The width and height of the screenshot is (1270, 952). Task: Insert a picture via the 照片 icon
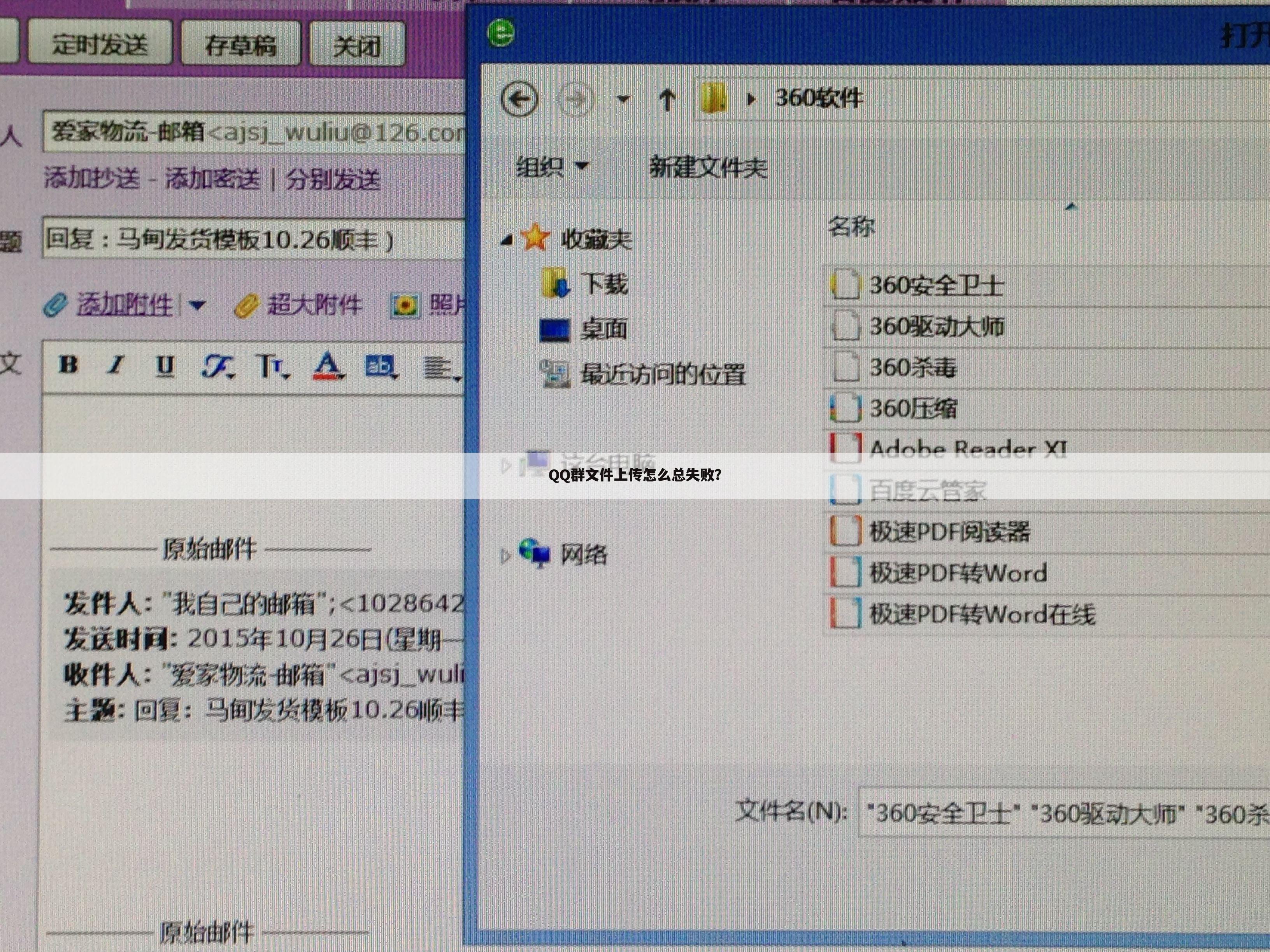(405, 306)
